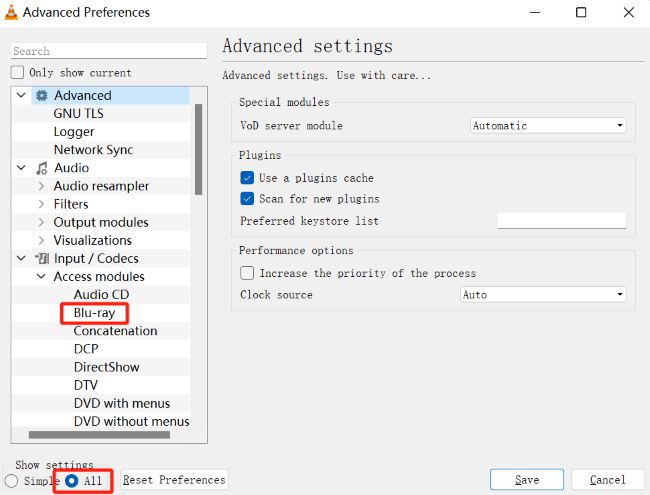Select DCP in the tree

(x=86, y=349)
